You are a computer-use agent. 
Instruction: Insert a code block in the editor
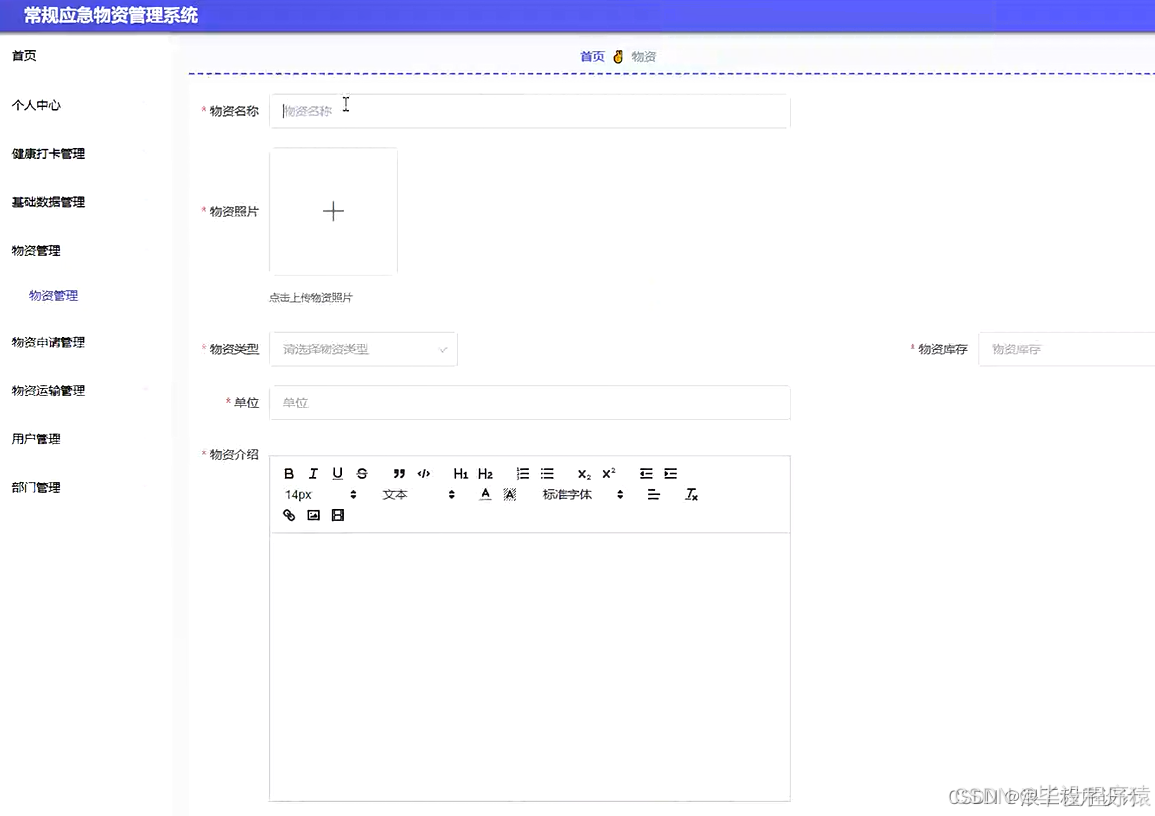click(424, 474)
